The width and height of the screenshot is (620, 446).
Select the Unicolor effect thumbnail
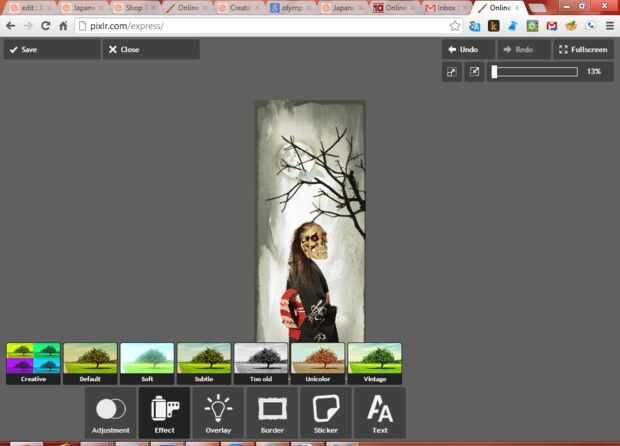click(x=318, y=363)
